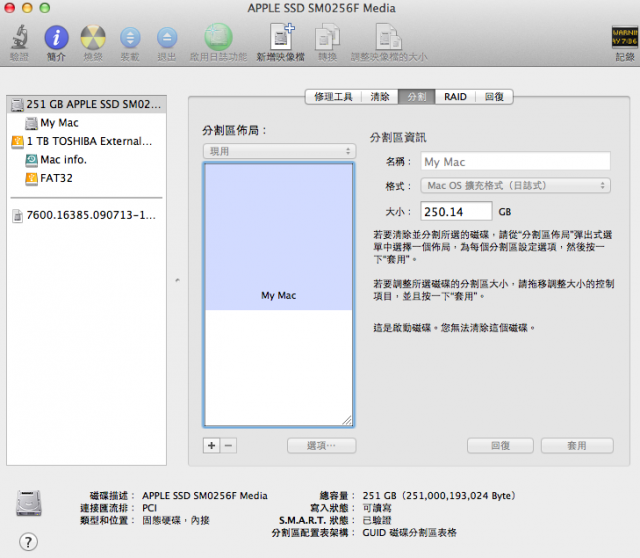Click the window title APPLE SSD SM0256F Media
Screen dimensions: 640x558
tap(322, 8)
